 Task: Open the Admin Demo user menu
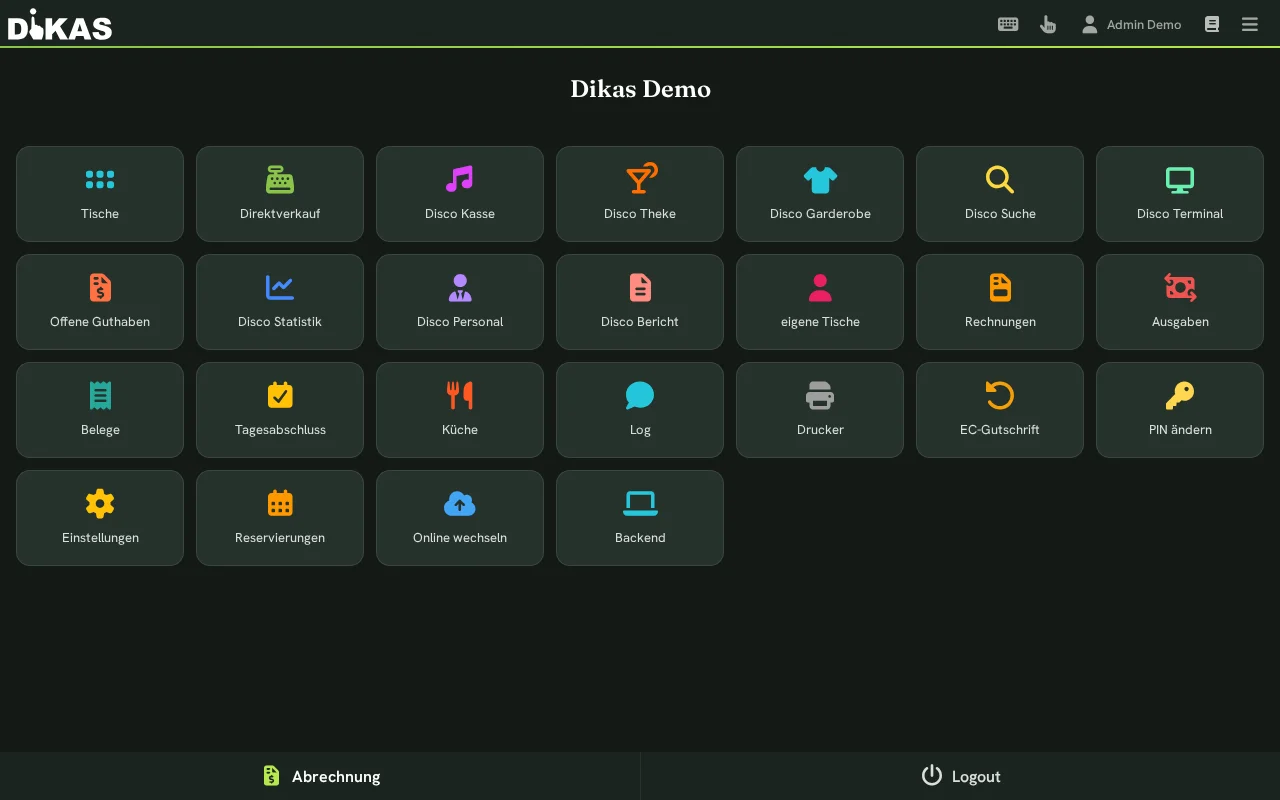(x=1131, y=24)
